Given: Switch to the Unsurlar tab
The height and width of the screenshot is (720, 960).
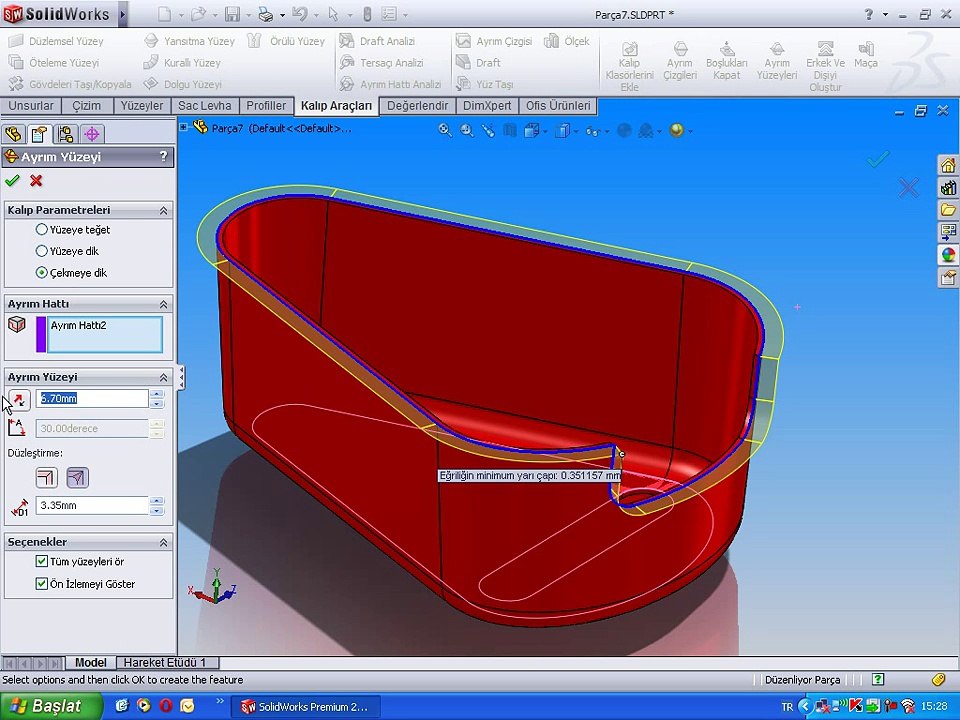Looking at the screenshot, I should 31,105.
